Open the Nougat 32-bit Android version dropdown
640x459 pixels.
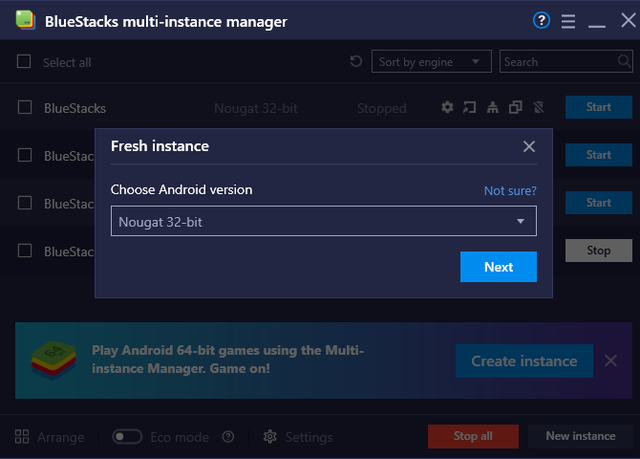click(324, 221)
